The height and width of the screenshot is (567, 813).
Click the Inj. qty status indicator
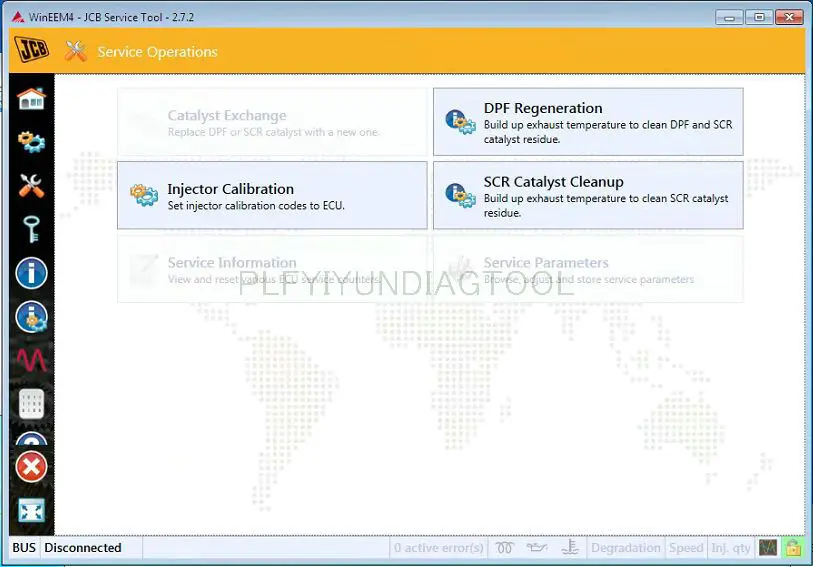731,548
